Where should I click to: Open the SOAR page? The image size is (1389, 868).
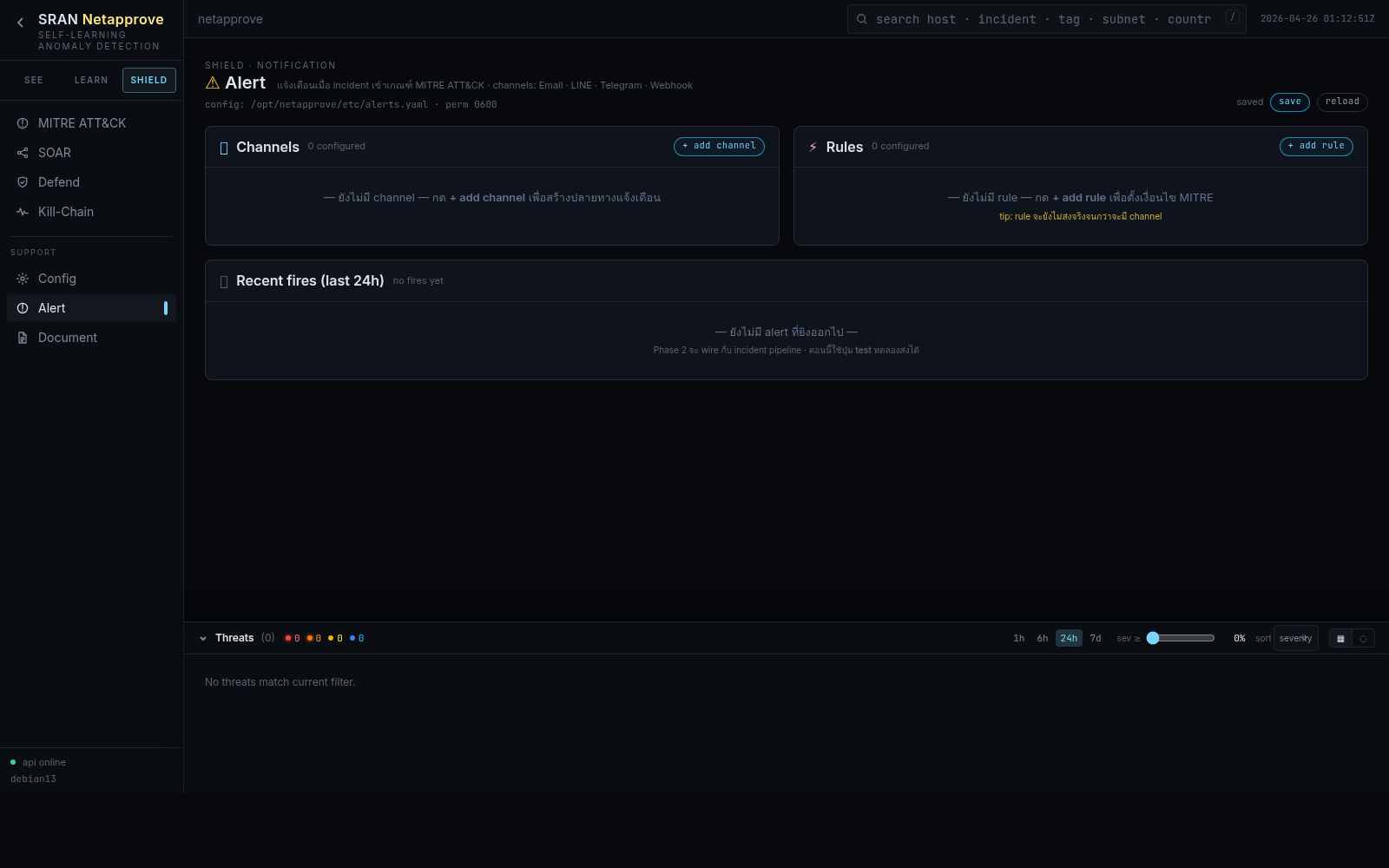click(54, 153)
